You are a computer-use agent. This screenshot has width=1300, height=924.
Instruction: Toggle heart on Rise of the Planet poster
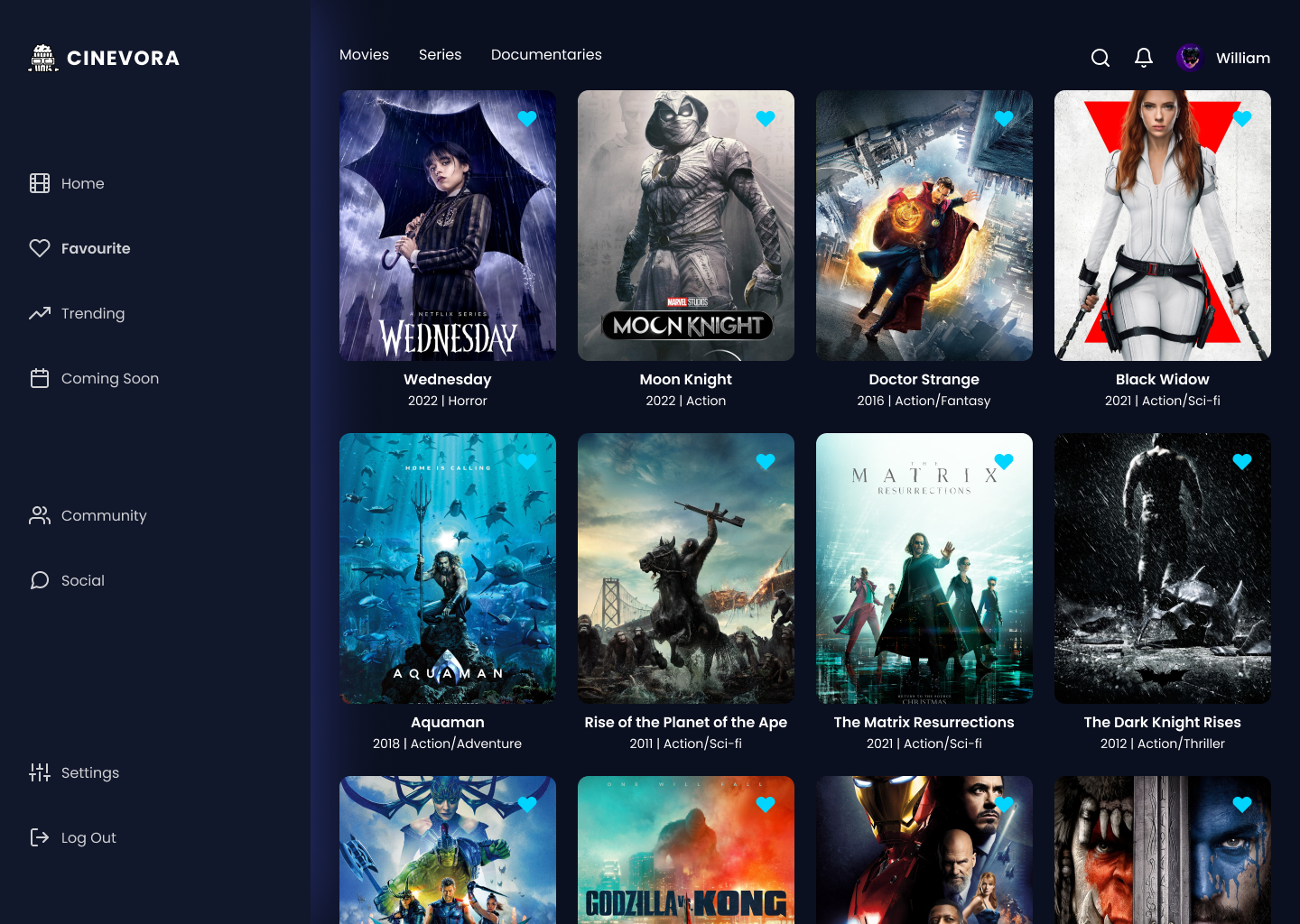pos(766,461)
